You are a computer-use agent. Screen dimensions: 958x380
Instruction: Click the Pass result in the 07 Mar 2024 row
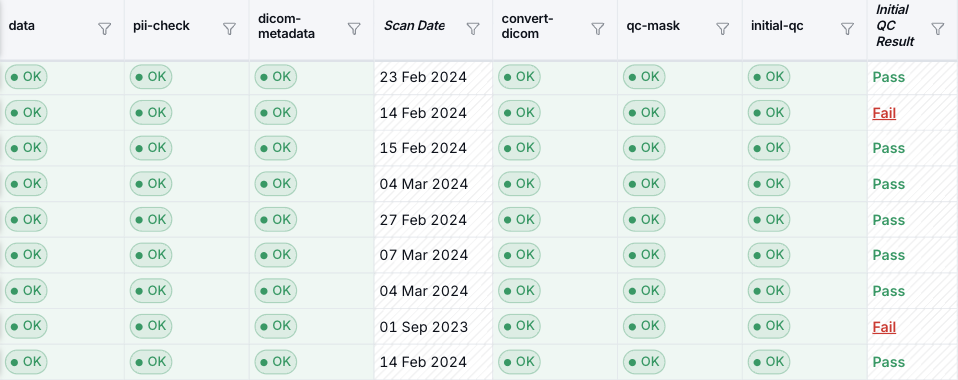[x=888, y=255]
